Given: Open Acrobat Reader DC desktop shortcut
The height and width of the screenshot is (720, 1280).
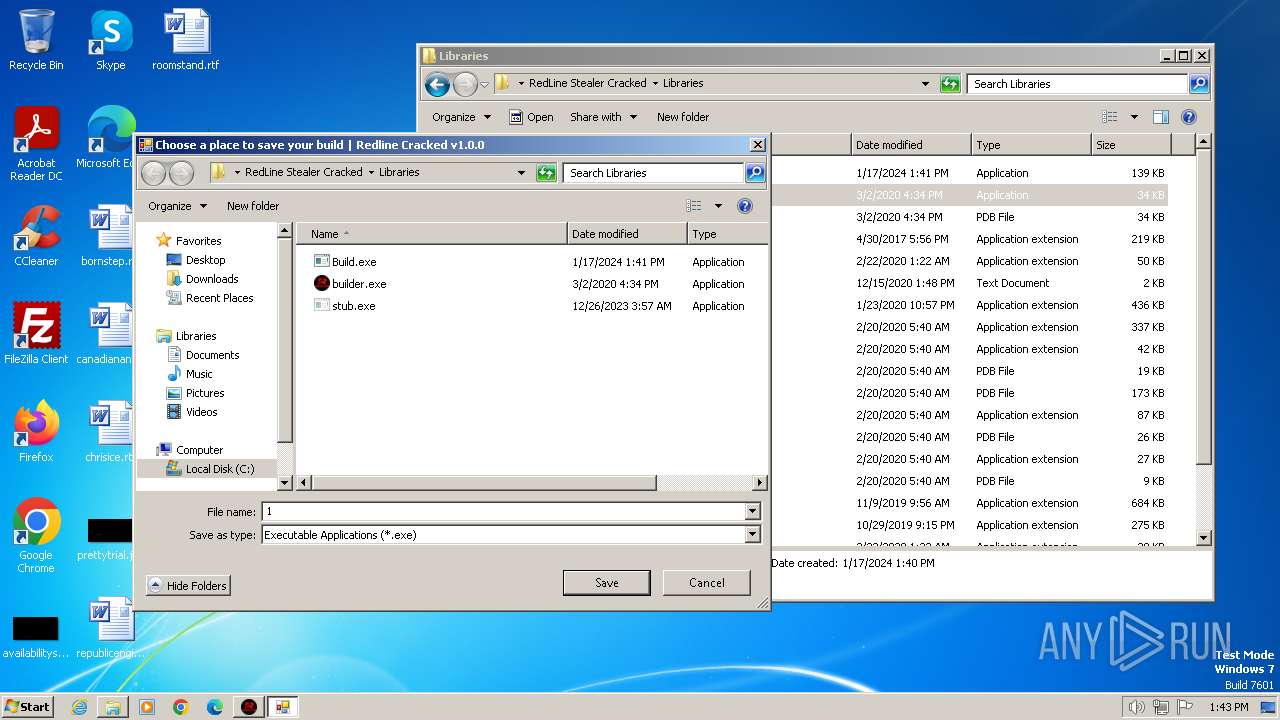Looking at the screenshot, I should point(36,144).
